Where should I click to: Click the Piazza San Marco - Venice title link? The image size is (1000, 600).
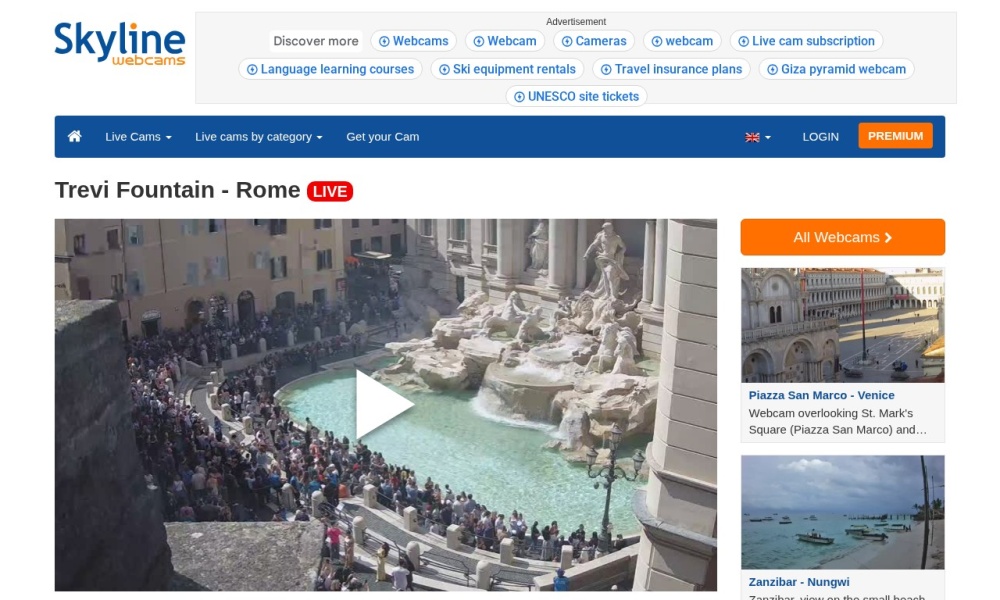[821, 395]
